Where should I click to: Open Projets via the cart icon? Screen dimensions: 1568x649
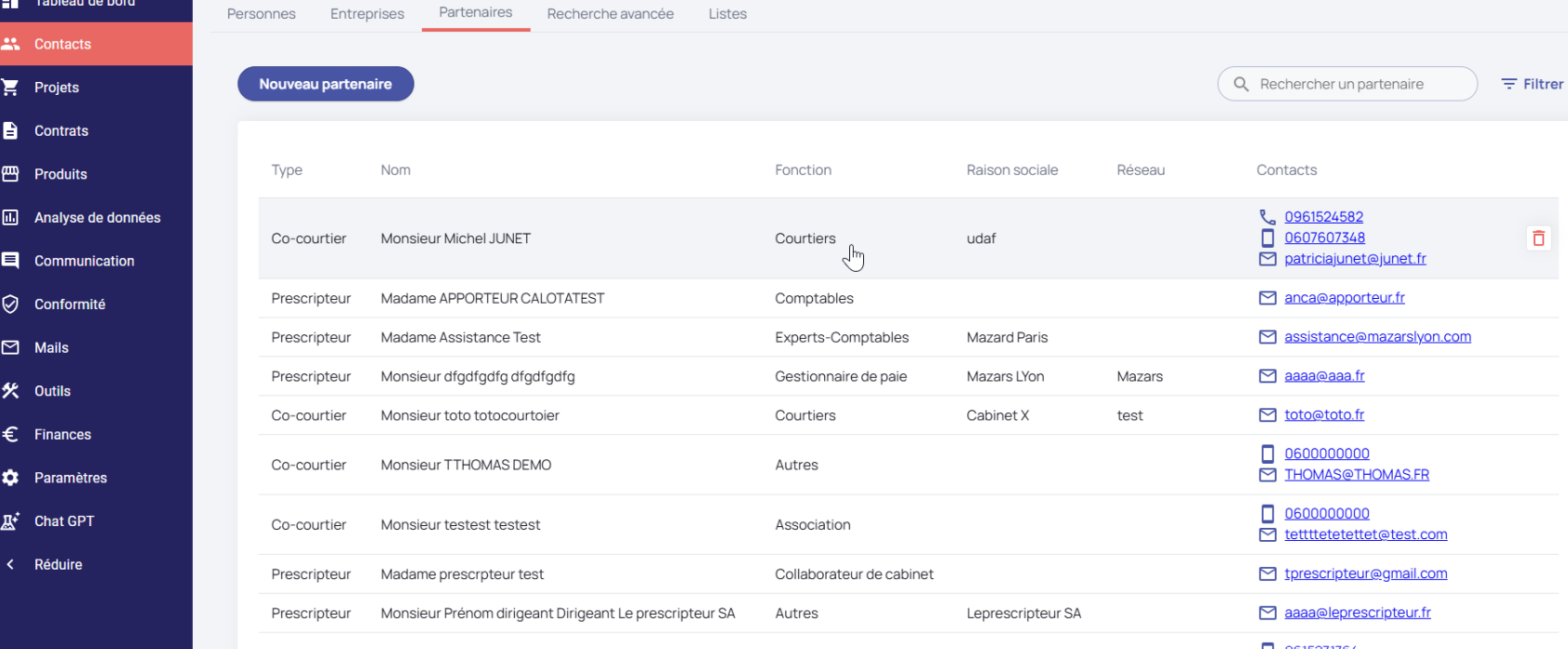tap(11, 88)
